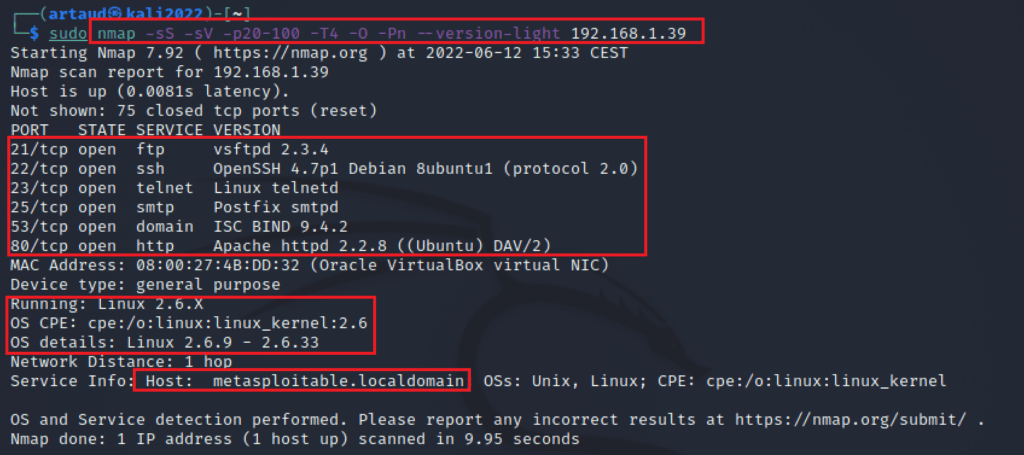
Task: Click the artaud username in prompt
Action: [x=71, y=14]
